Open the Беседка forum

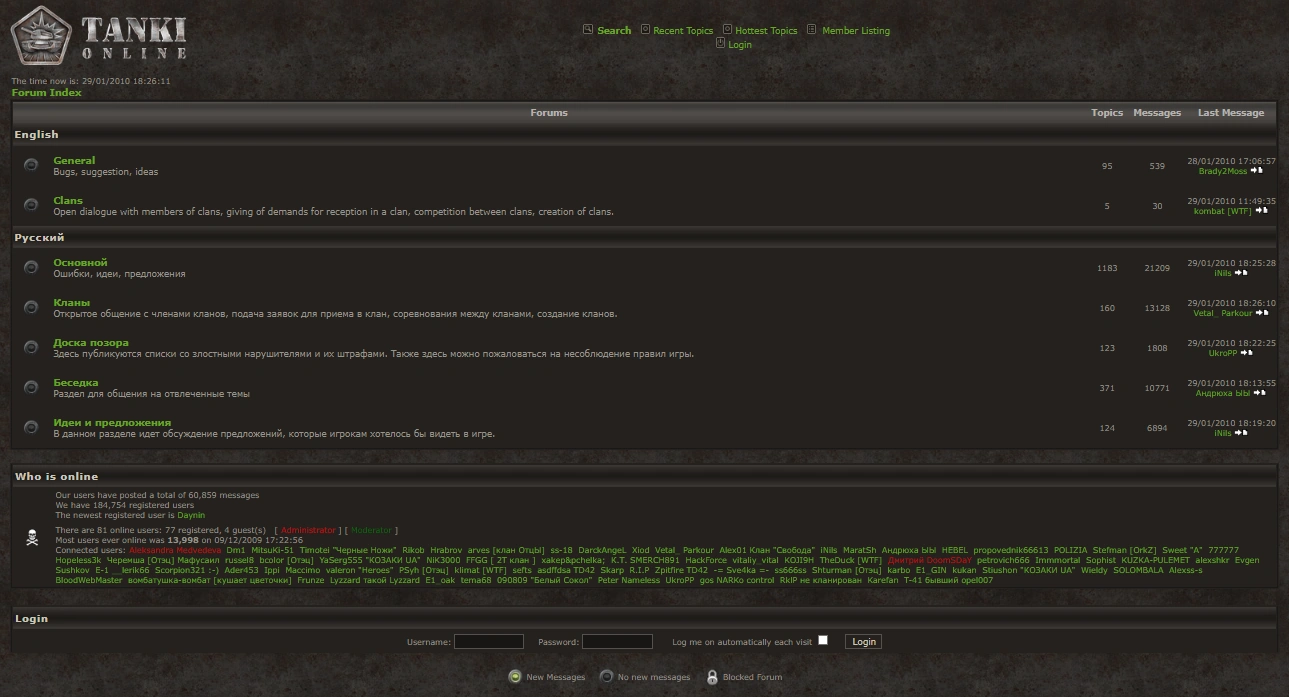tap(76, 382)
